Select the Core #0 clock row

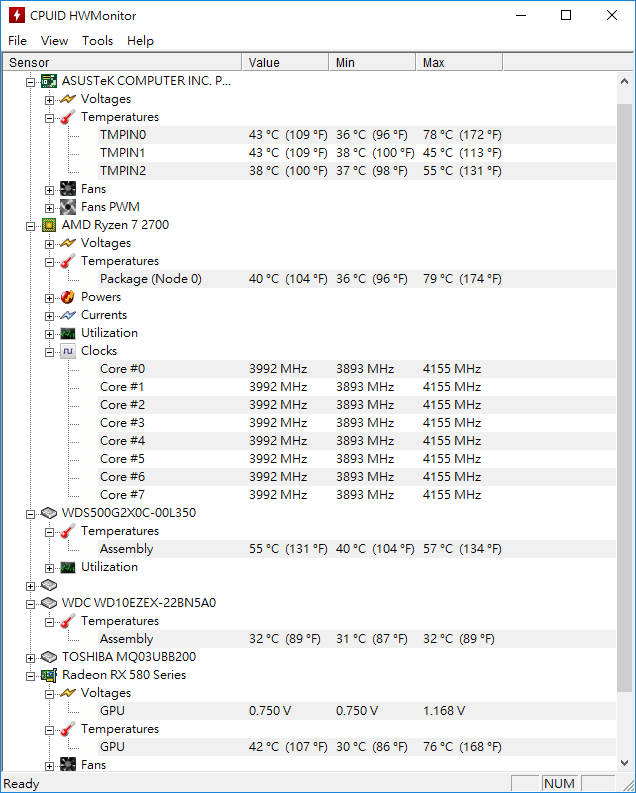point(357,369)
